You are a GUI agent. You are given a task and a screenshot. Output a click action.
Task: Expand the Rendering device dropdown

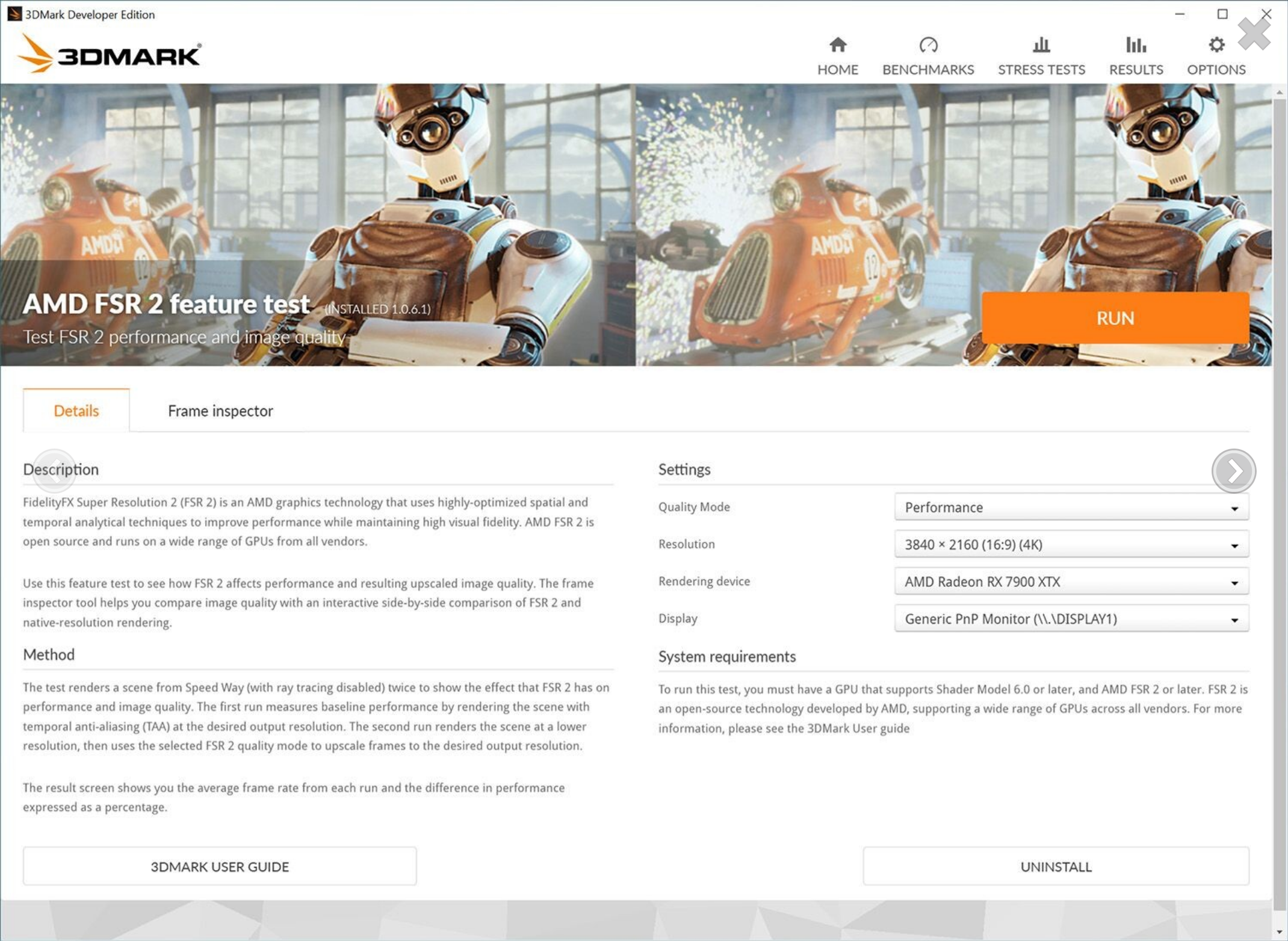1071,582
